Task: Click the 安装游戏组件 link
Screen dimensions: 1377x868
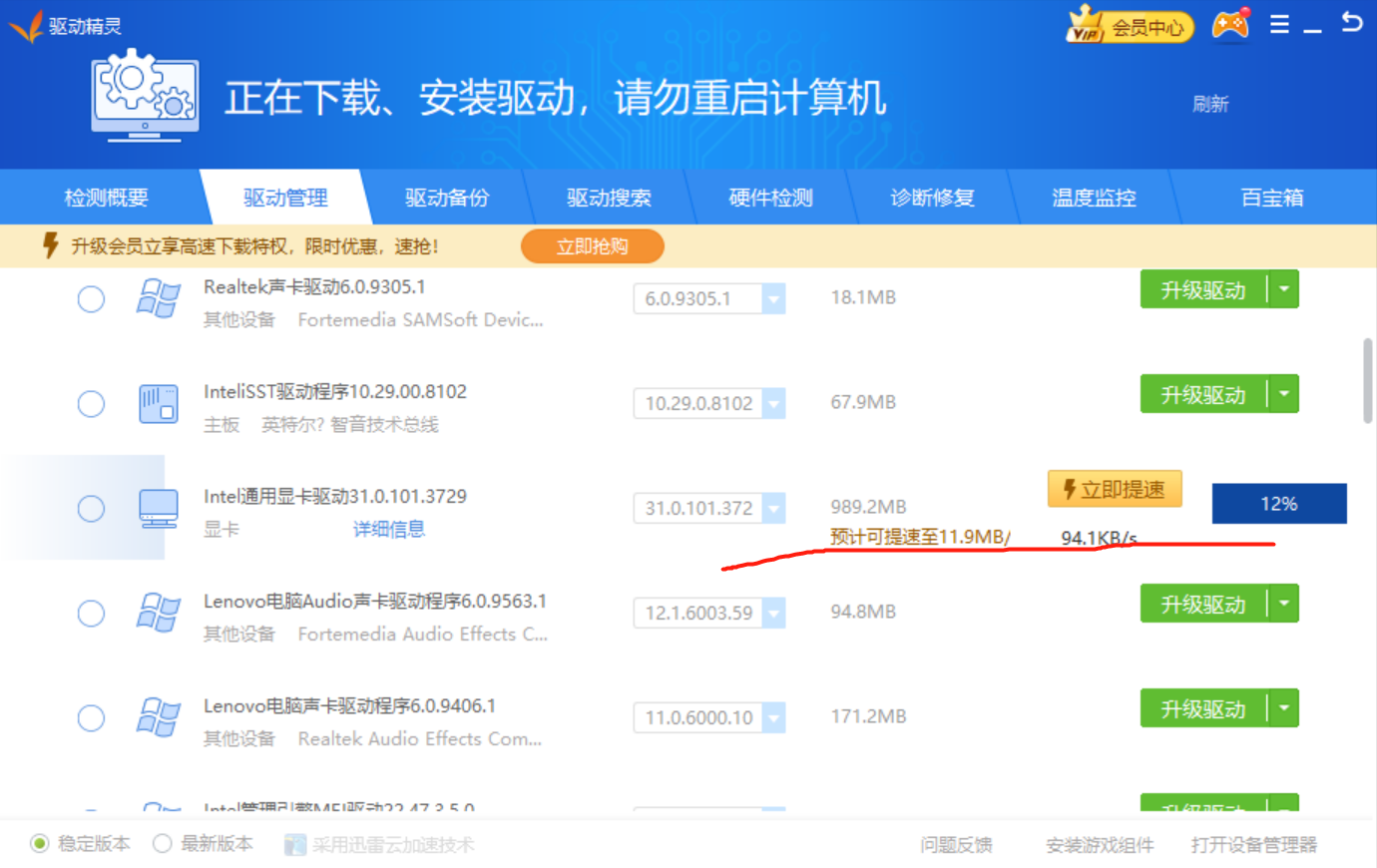Action: coord(1100,845)
